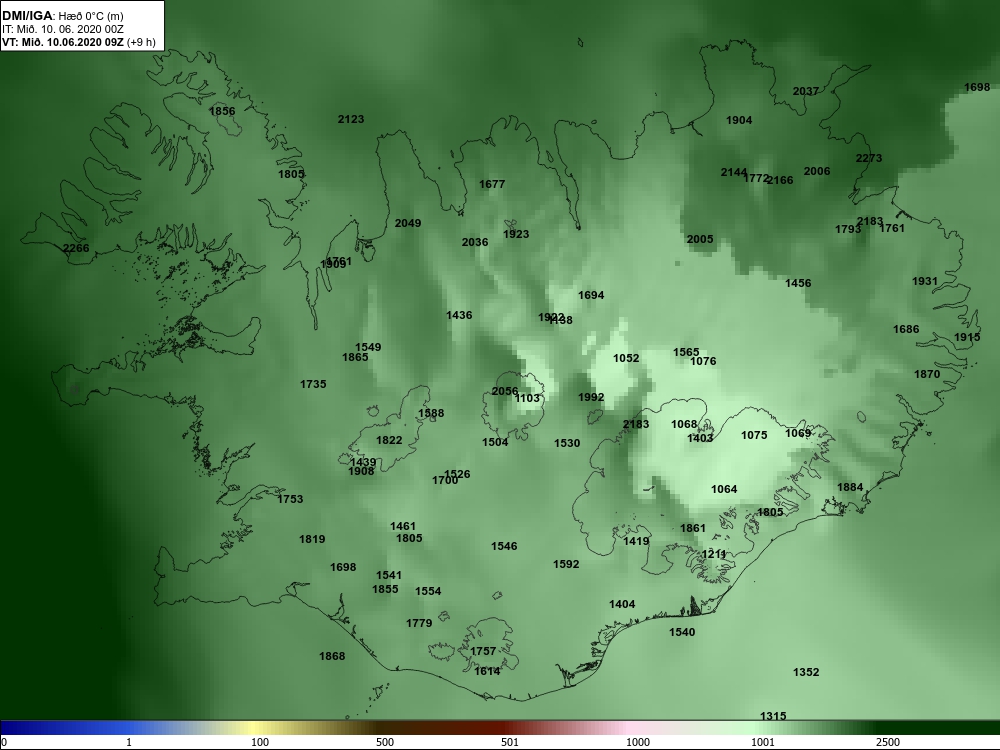Click the map value '2005'
The height and width of the screenshot is (750, 1000).
(700, 239)
